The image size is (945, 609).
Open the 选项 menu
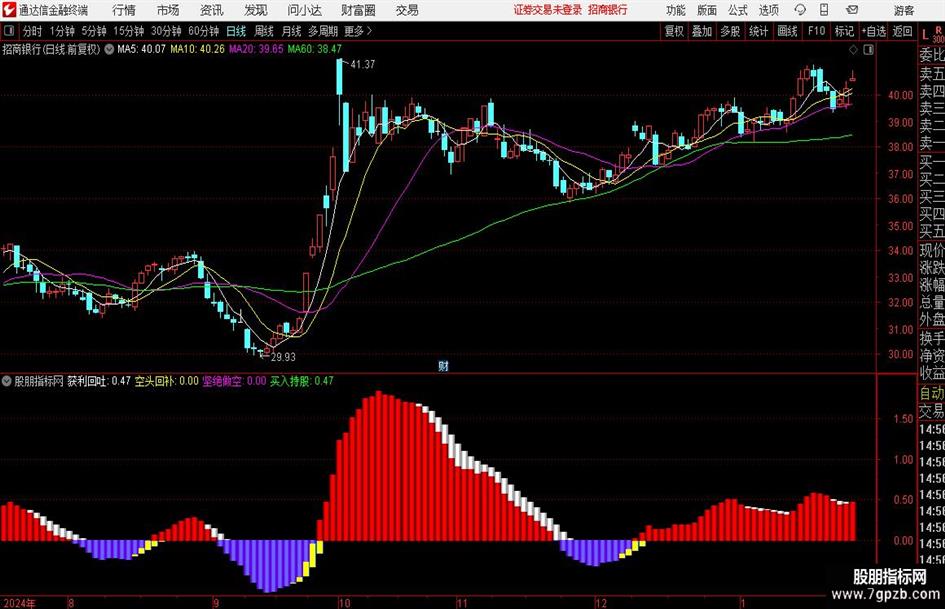[769, 10]
